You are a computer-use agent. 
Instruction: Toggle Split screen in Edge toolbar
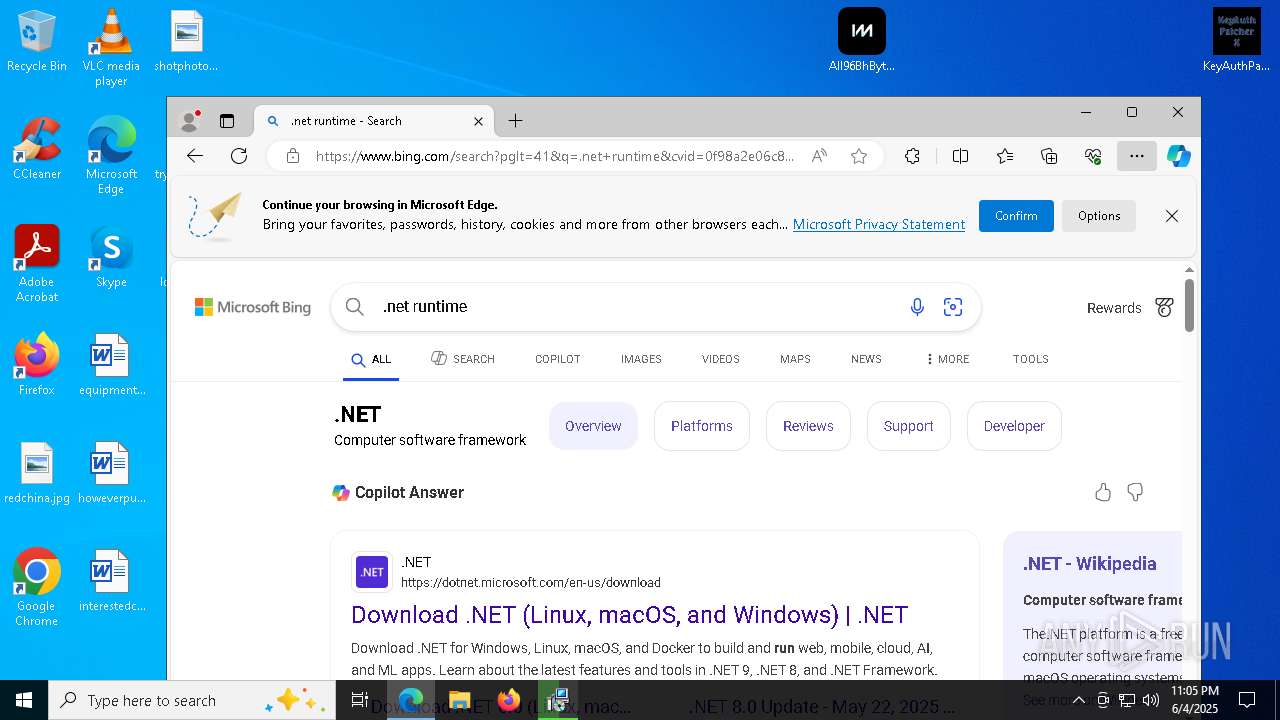pos(960,156)
